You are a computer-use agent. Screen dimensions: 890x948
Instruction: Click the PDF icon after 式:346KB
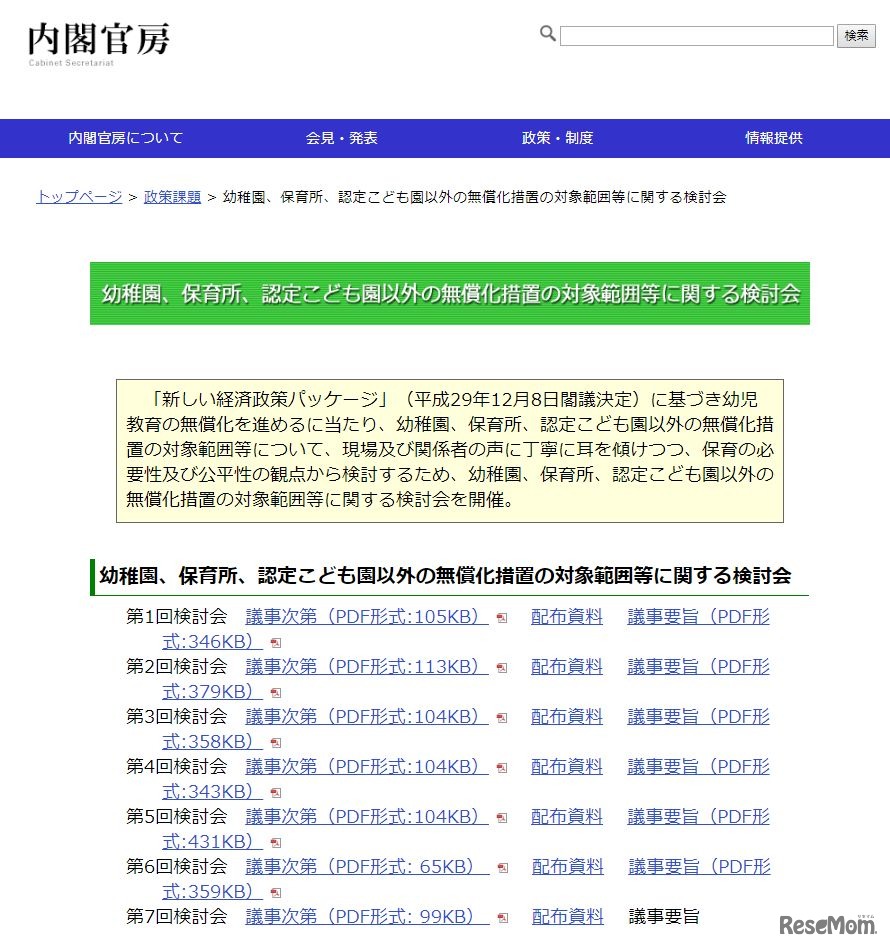pyautogui.click(x=274, y=642)
